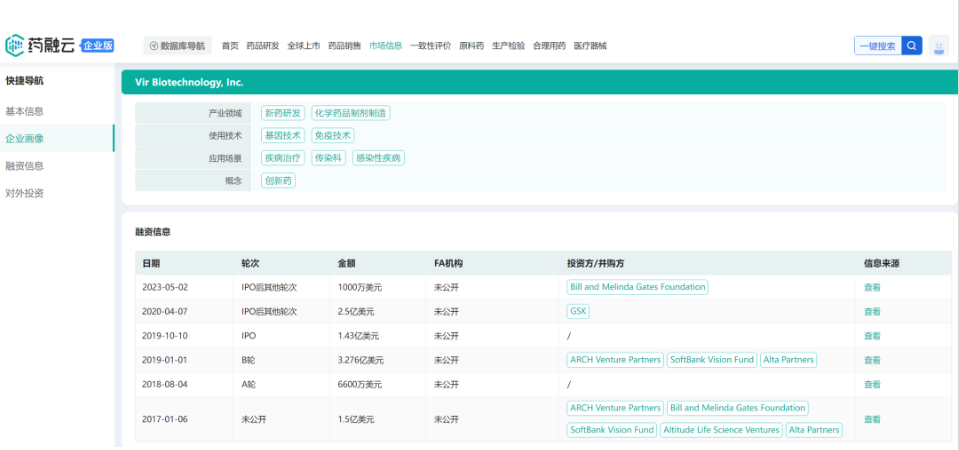This screenshot has height=450, width=959.
Task: Select 基本信息 in quick navigation
Action: coord(25,111)
